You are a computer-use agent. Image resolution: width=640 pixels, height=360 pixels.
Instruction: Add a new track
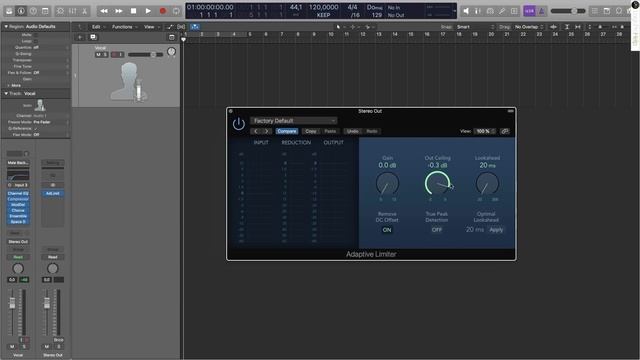coord(80,37)
